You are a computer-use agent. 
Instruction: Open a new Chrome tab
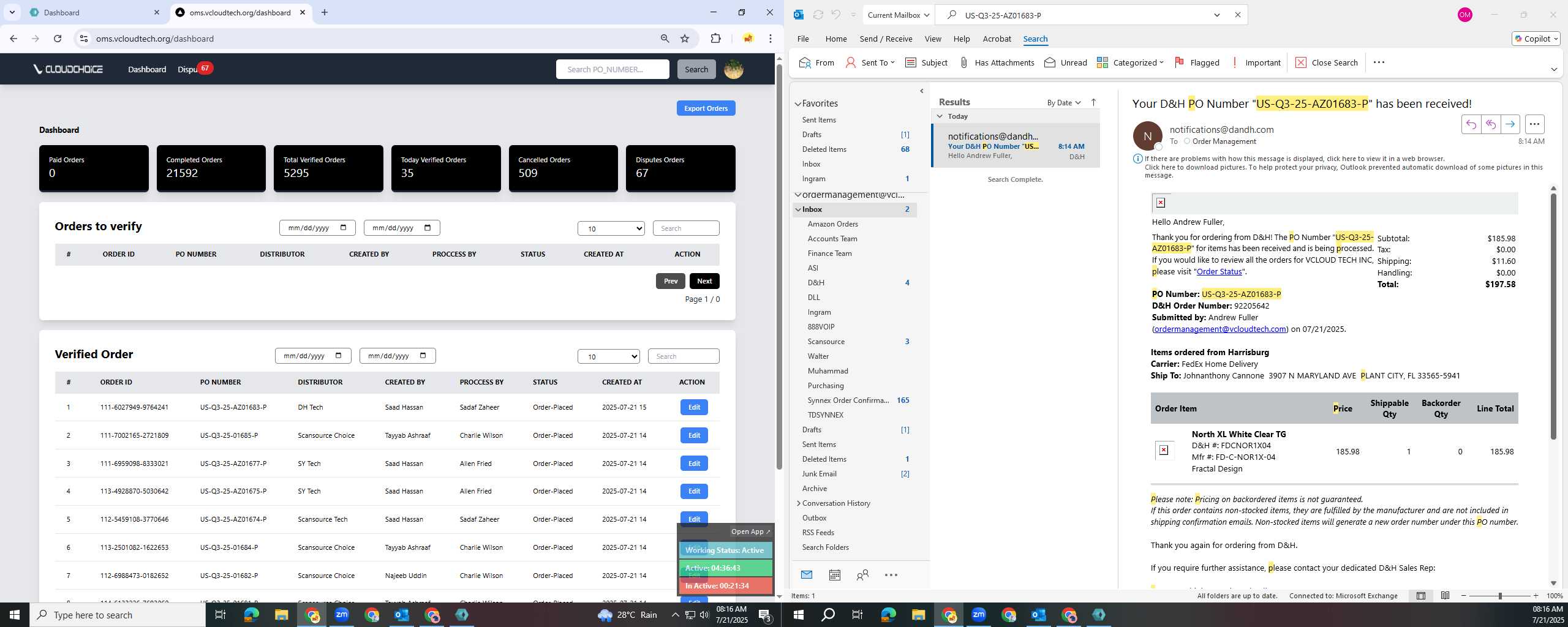click(x=325, y=12)
